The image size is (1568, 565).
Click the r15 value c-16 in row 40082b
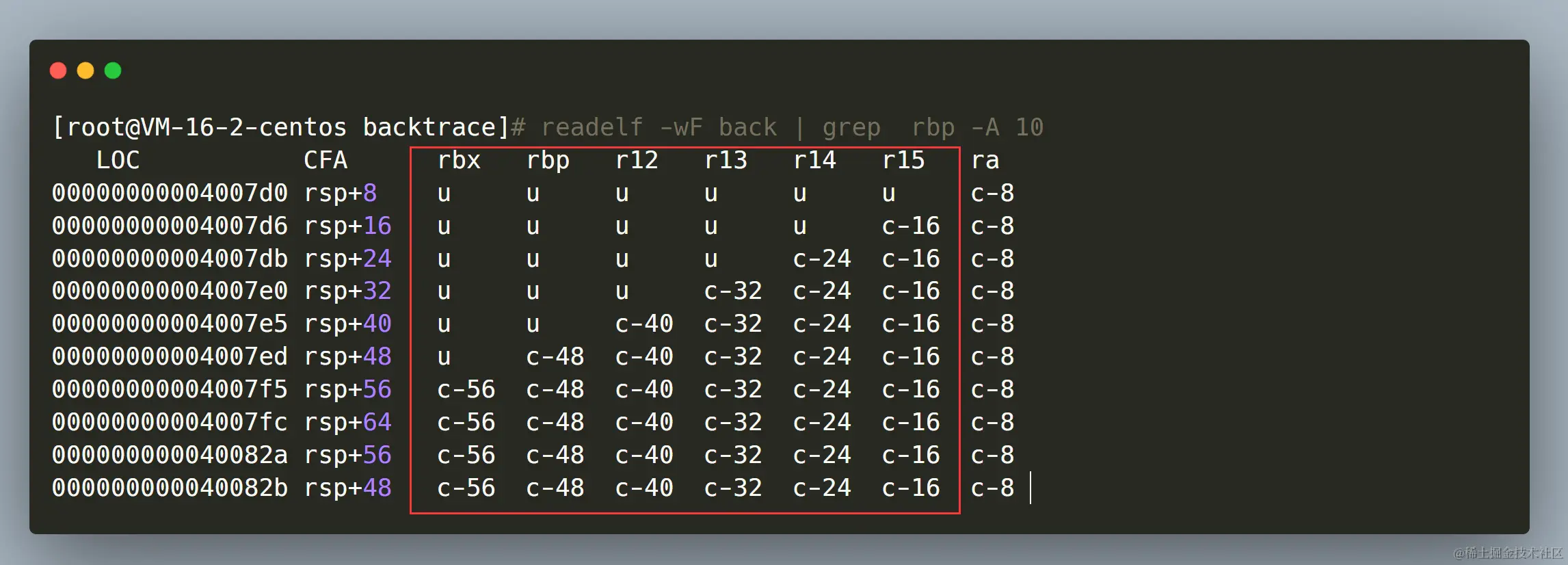(x=911, y=488)
